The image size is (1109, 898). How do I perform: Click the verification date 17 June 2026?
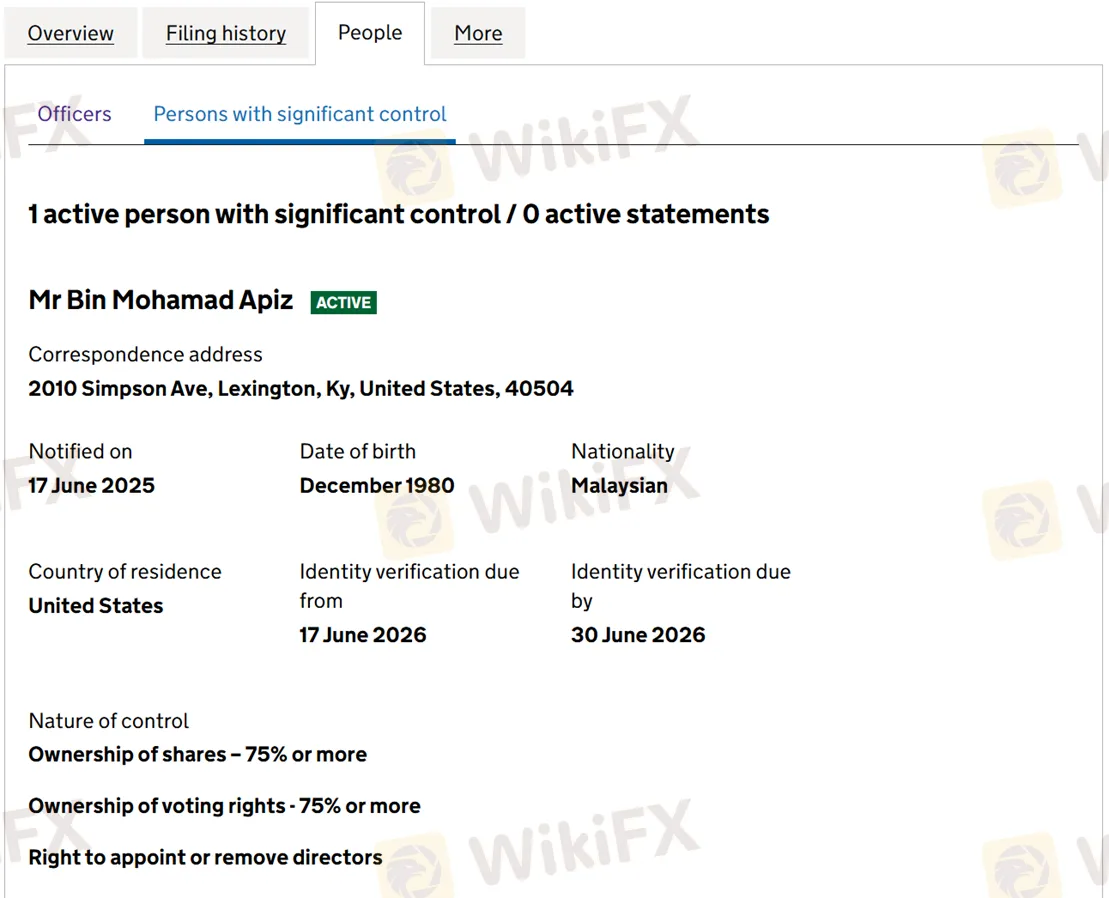click(x=363, y=635)
